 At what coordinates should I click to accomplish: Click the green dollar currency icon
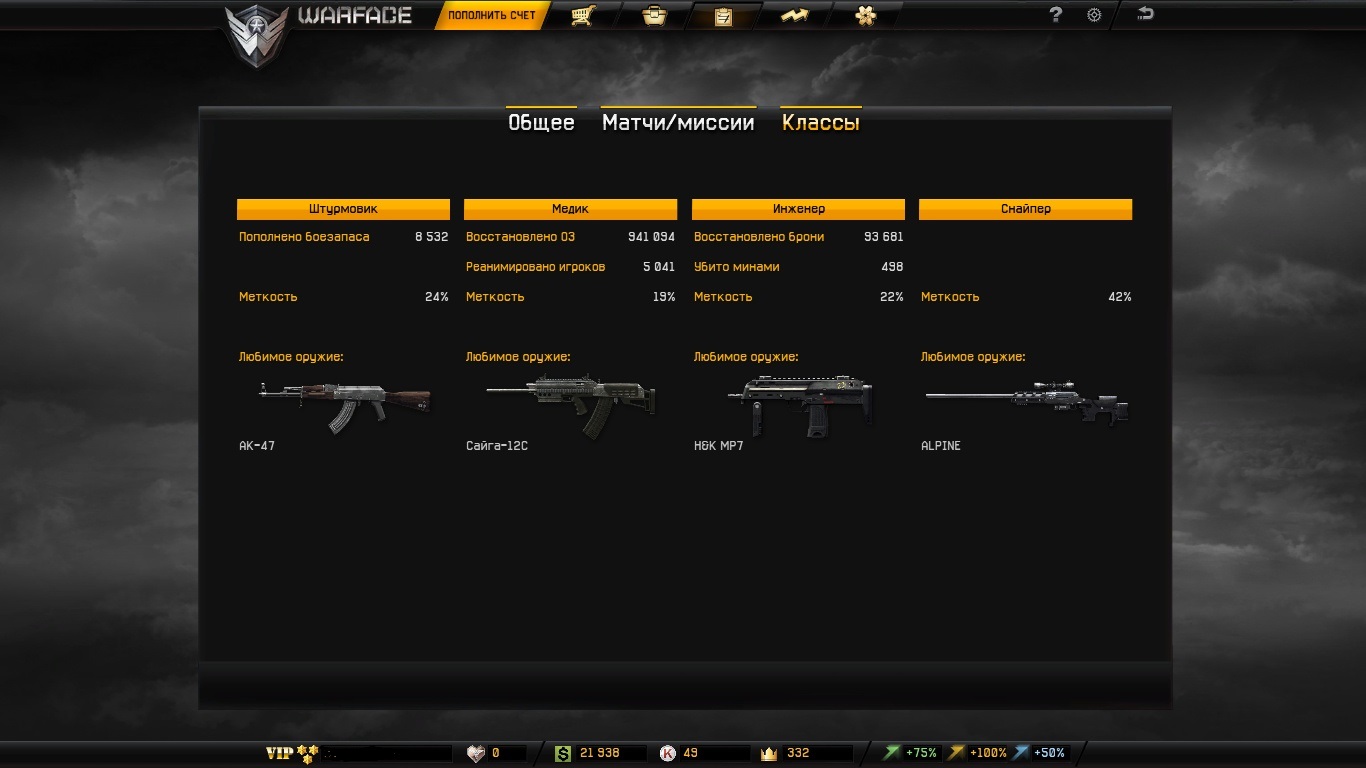(563, 753)
